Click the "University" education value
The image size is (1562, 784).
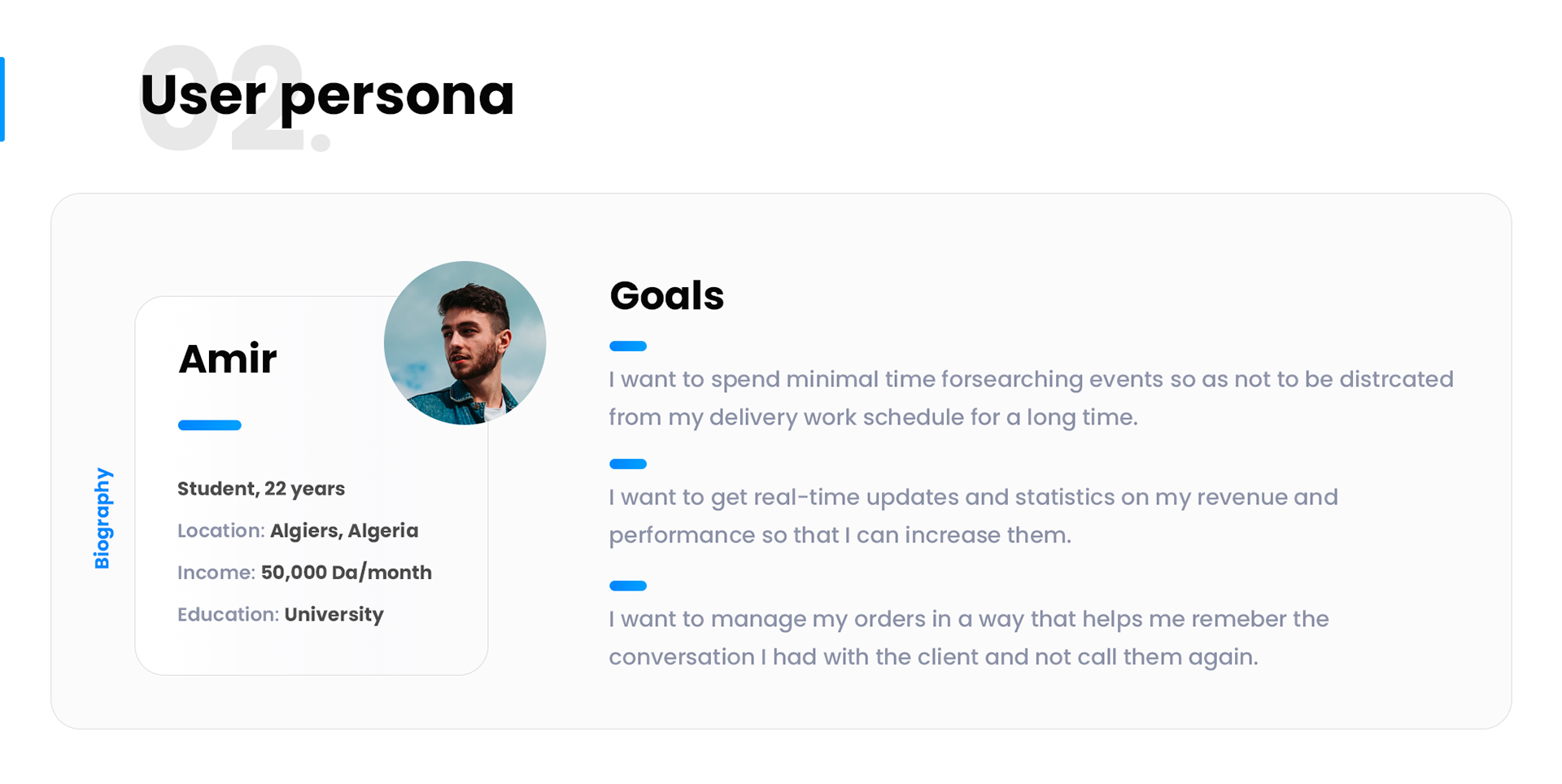click(x=334, y=614)
